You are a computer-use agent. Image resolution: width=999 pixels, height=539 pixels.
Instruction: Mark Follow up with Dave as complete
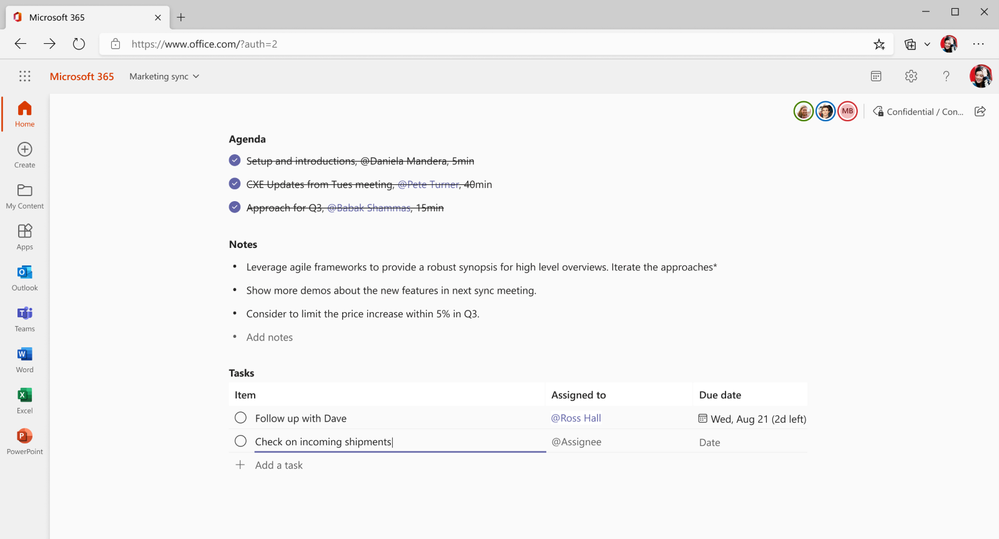240,418
